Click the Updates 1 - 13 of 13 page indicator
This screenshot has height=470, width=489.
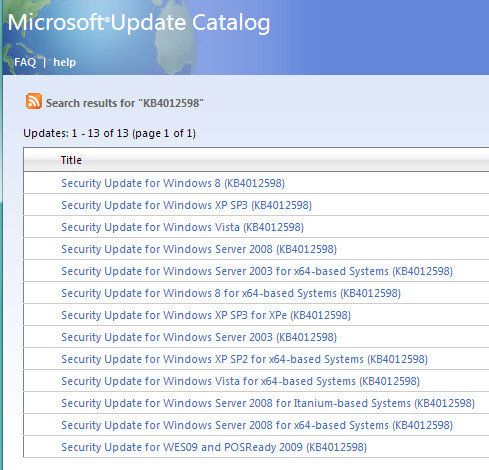click(x=109, y=133)
